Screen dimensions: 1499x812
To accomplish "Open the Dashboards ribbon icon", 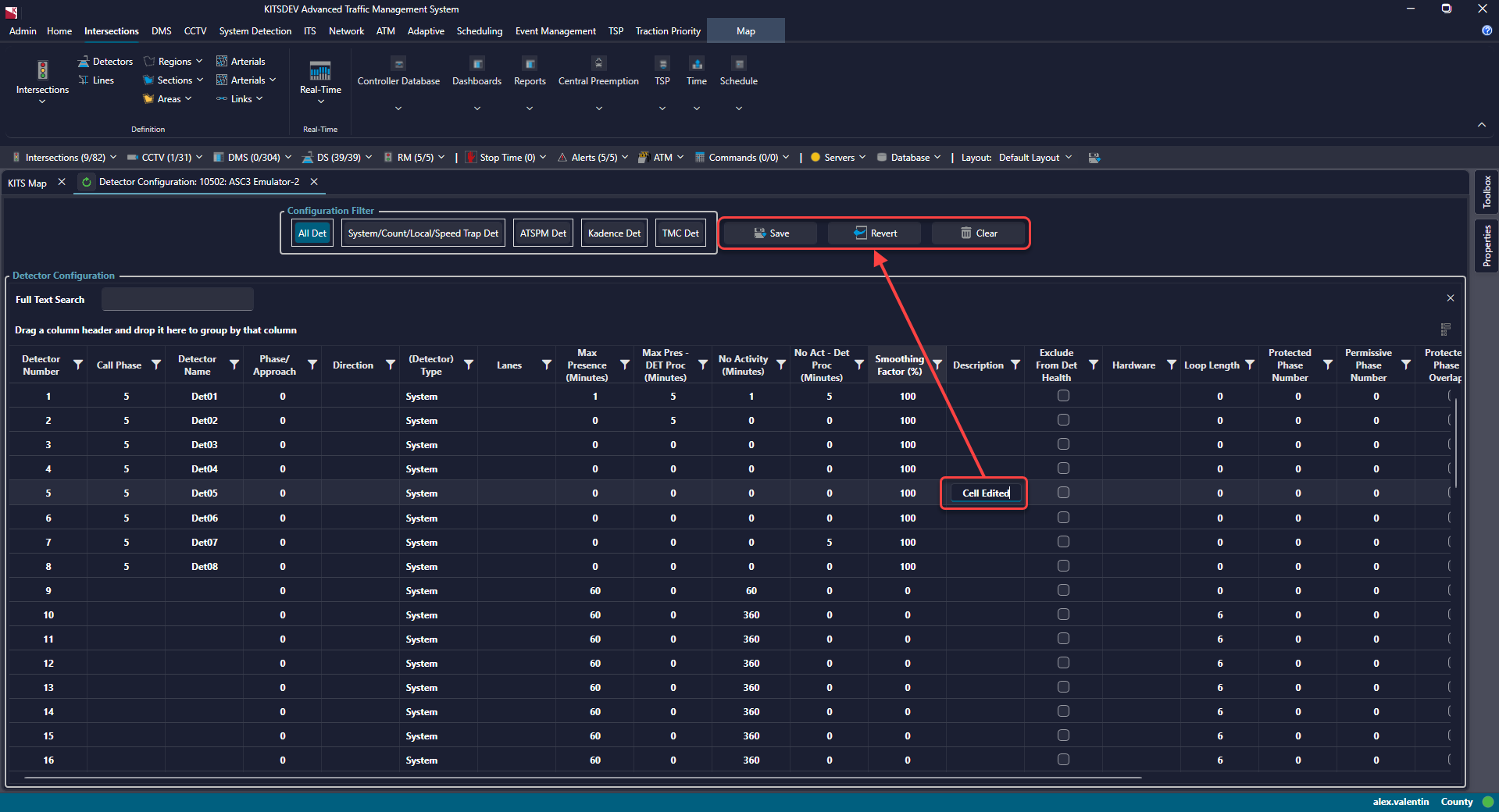I will point(476,64).
